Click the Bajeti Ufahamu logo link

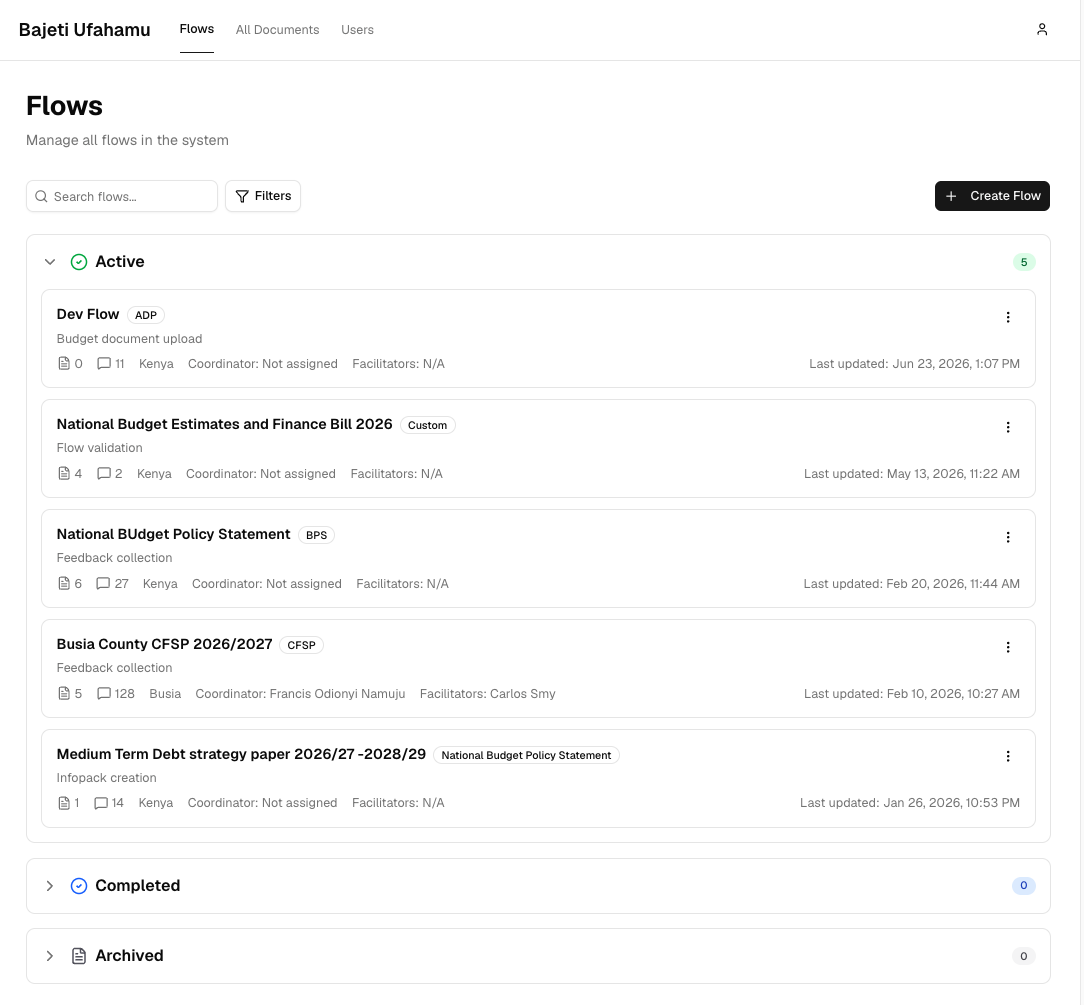coord(84,30)
